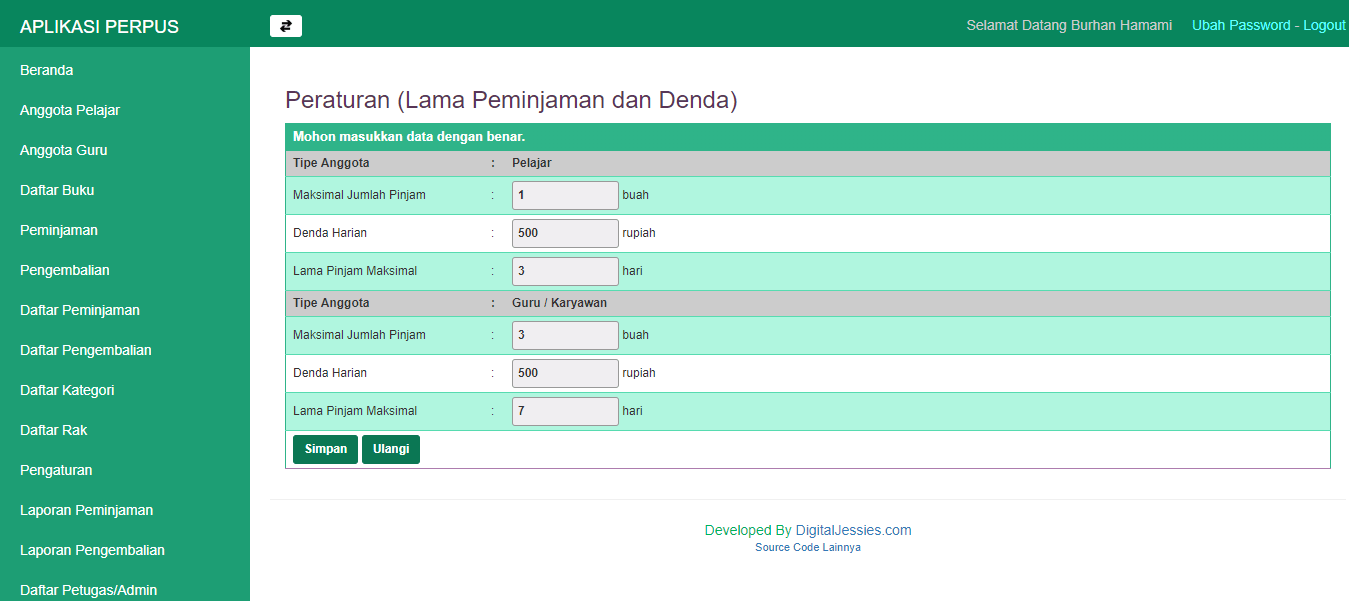This screenshot has height=601, width=1349.
Task: Click Pelajar Denda Harian input field
Action: 565,233
